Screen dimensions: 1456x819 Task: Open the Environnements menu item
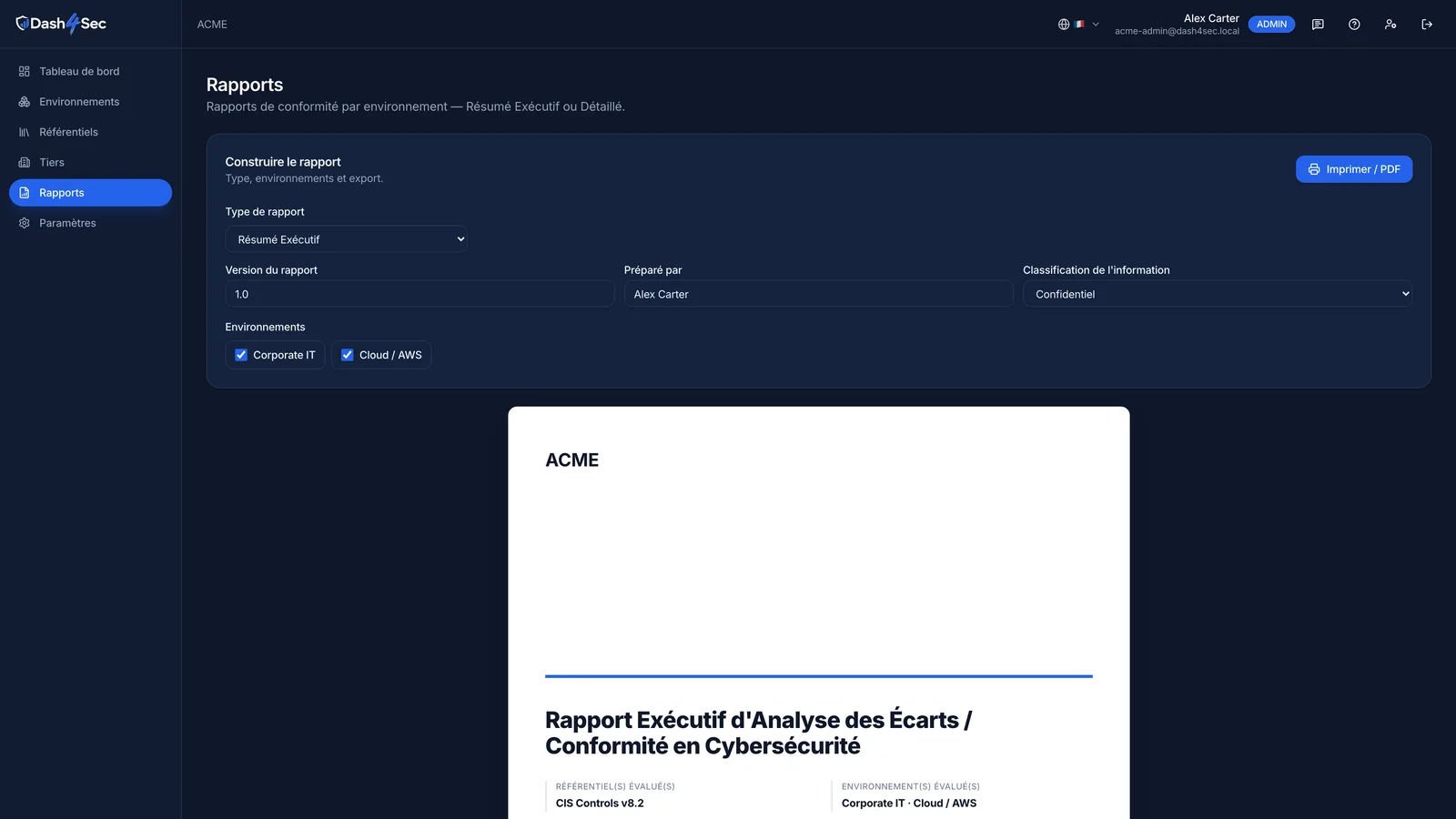(90, 102)
